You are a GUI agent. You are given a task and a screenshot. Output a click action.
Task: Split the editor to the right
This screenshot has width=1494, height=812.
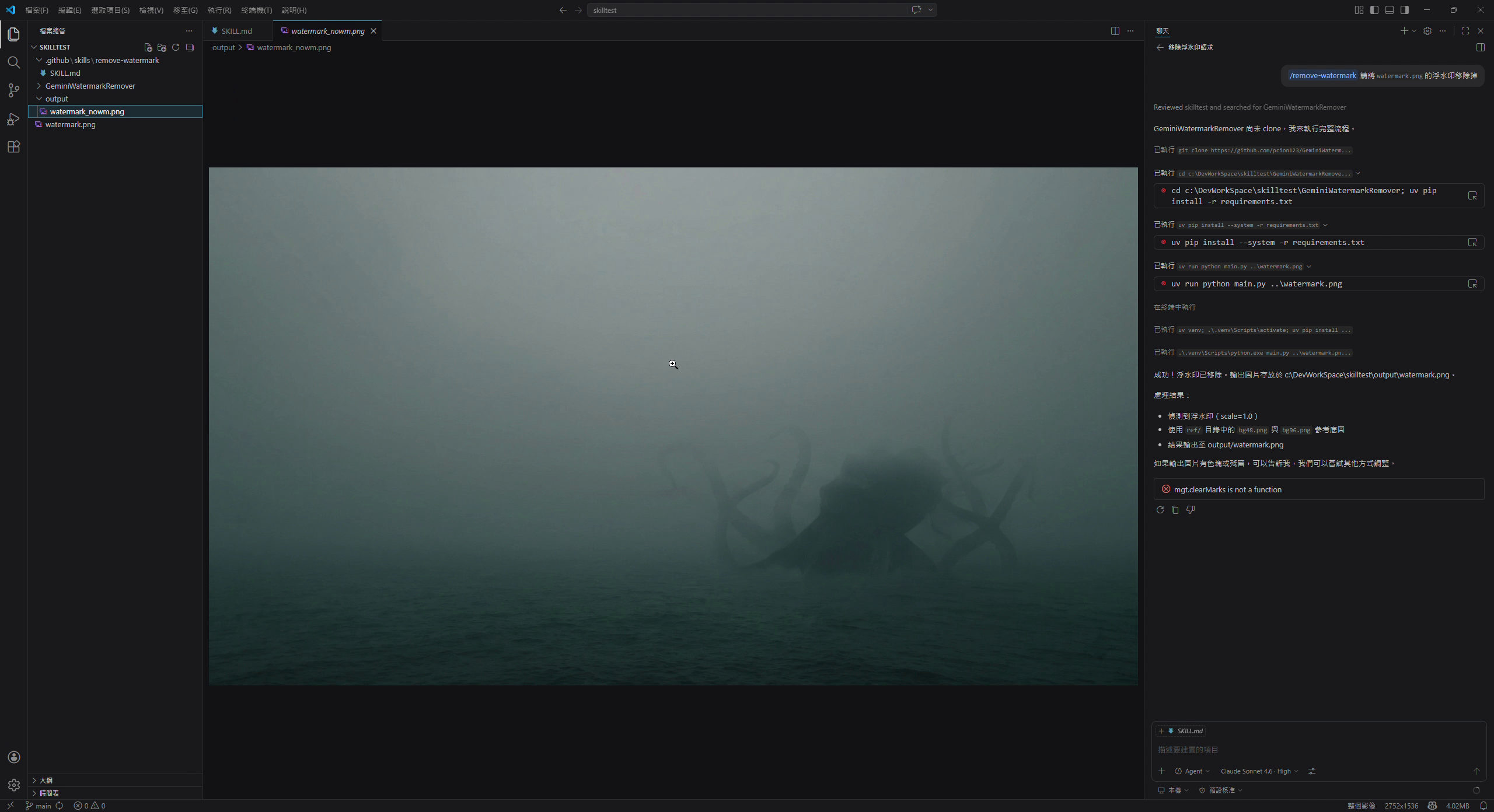click(x=1115, y=31)
